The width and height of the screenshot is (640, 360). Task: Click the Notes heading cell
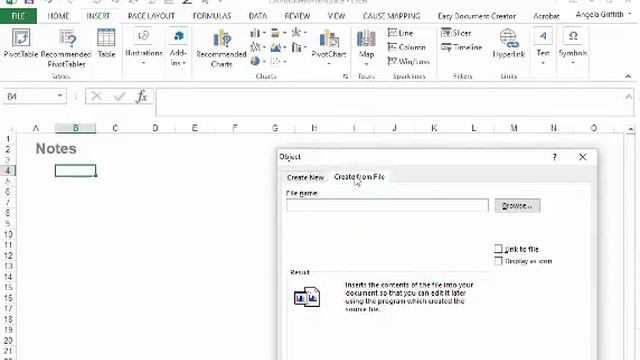56,149
